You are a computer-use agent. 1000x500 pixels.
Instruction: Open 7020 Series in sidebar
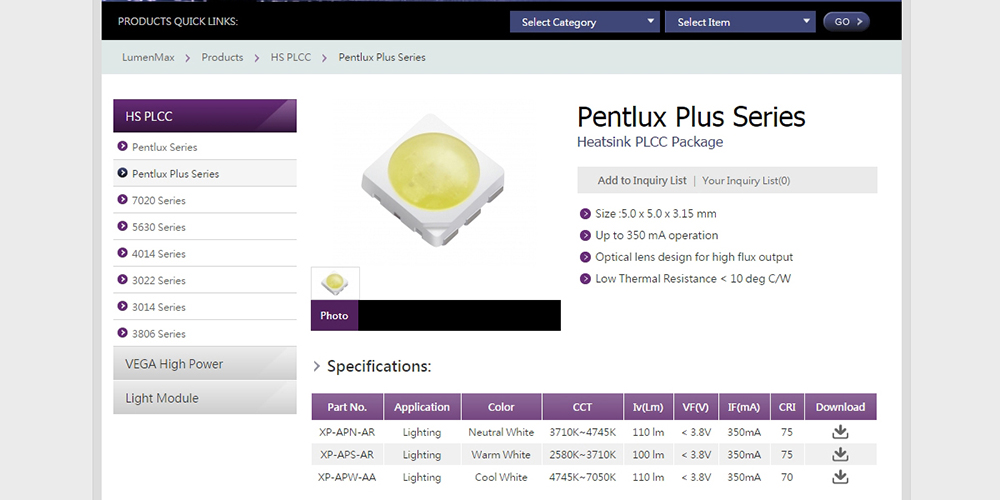click(x=205, y=200)
